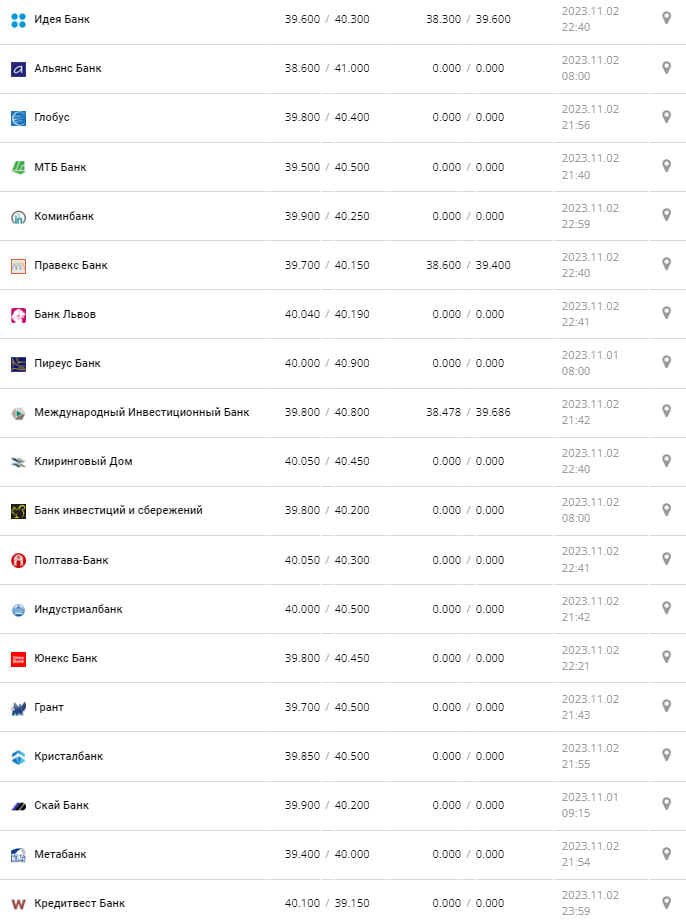686x920 pixels.
Task: Click the Кредитвест Банк logo icon
Action: point(18,904)
